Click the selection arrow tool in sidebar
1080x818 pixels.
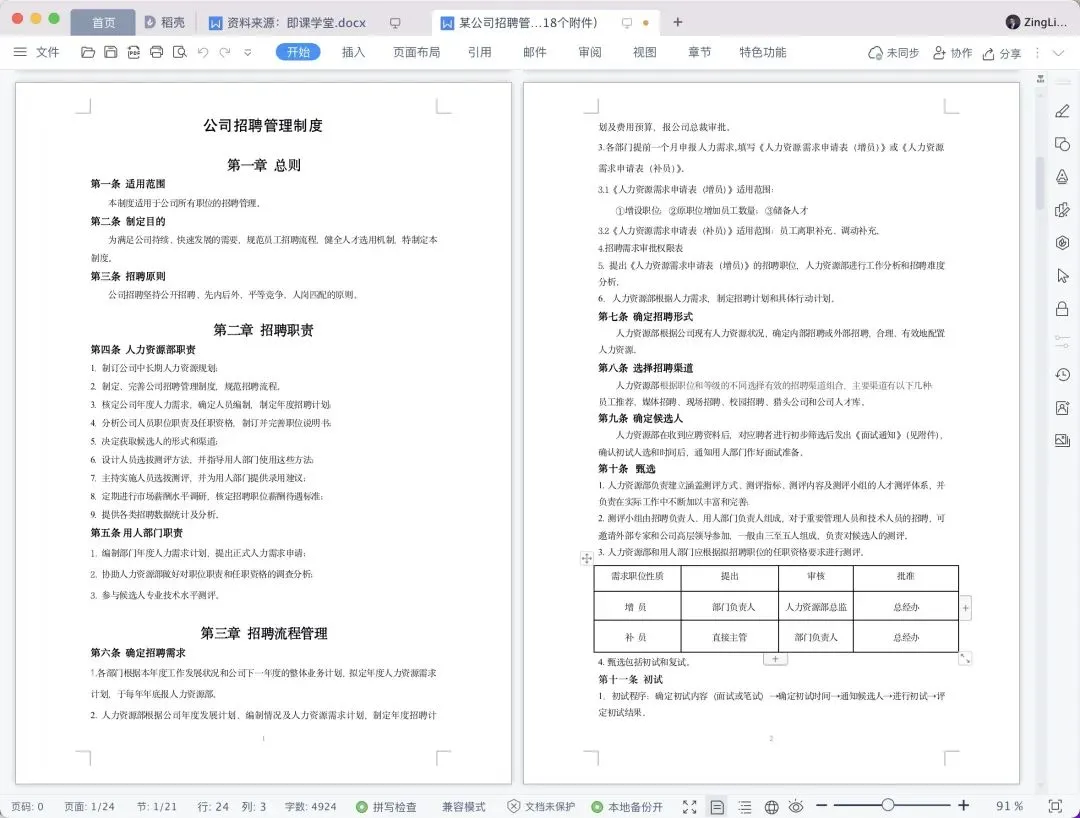tap(1062, 275)
